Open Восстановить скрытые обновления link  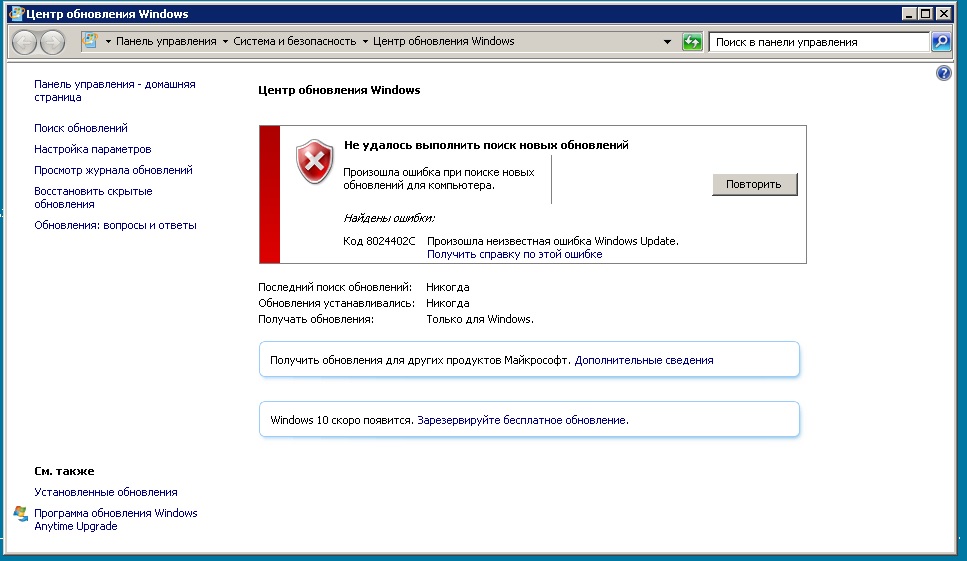93,197
